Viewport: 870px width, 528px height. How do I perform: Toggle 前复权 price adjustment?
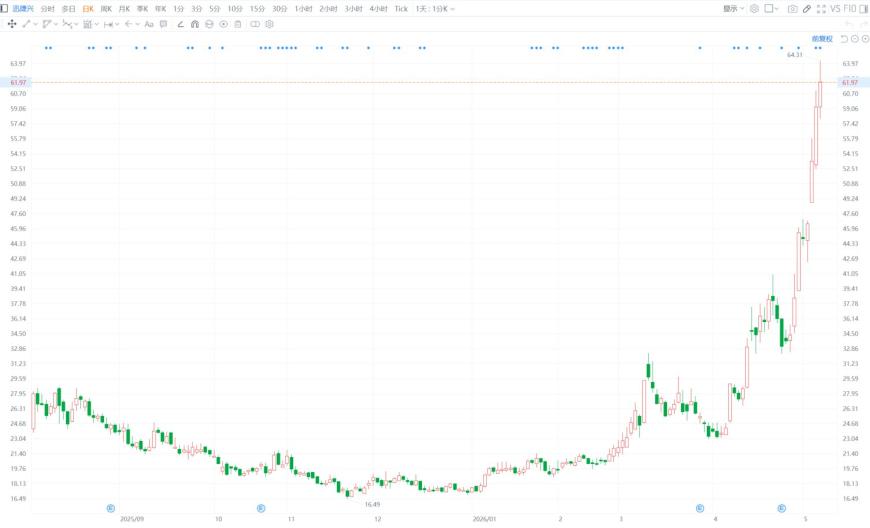click(x=822, y=39)
